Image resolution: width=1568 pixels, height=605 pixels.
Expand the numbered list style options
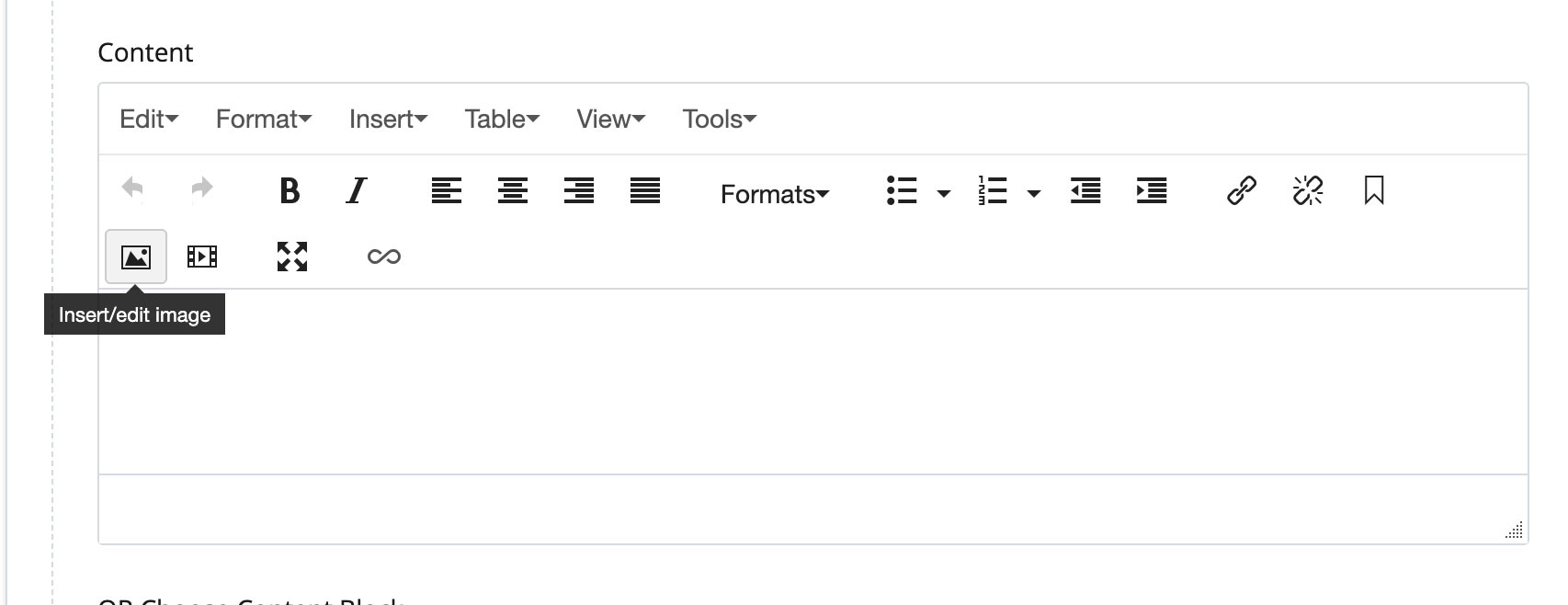[x=1033, y=193]
